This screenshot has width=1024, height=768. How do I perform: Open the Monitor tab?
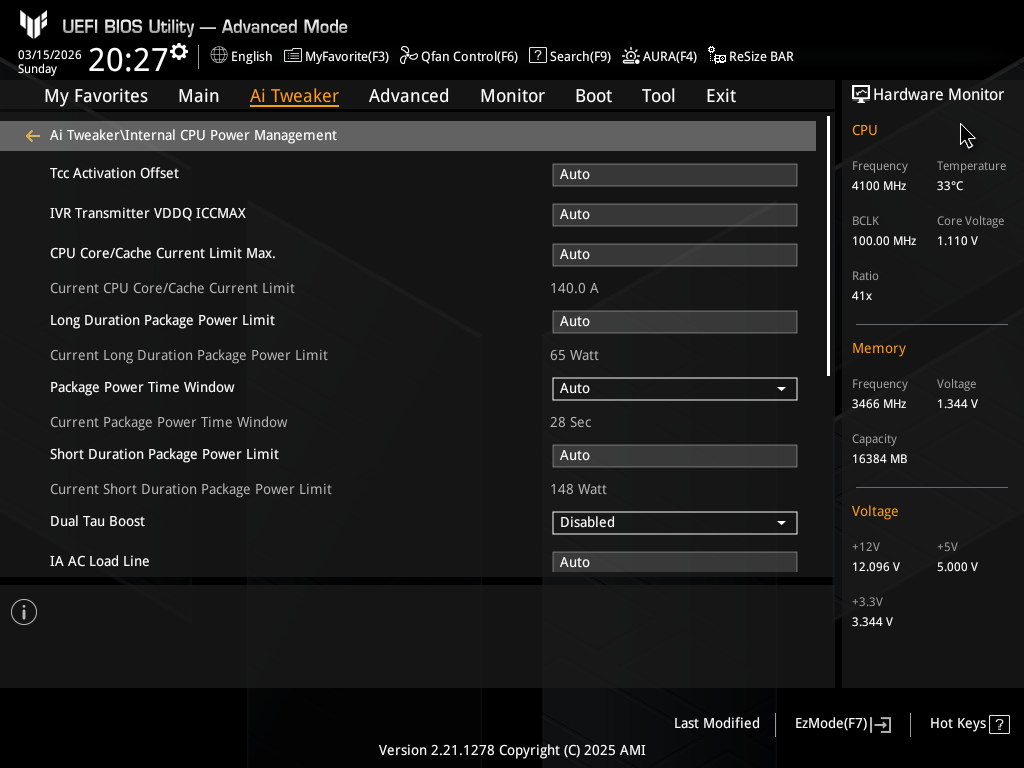(x=513, y=96)
